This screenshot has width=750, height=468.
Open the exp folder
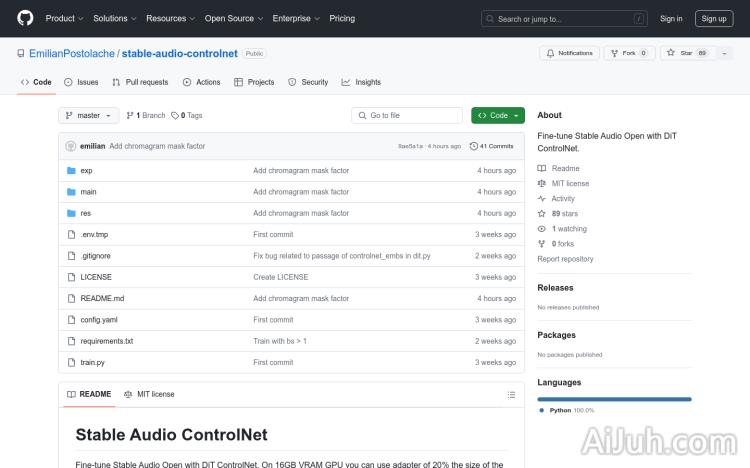pyautogui.click(x=86, y=170)
